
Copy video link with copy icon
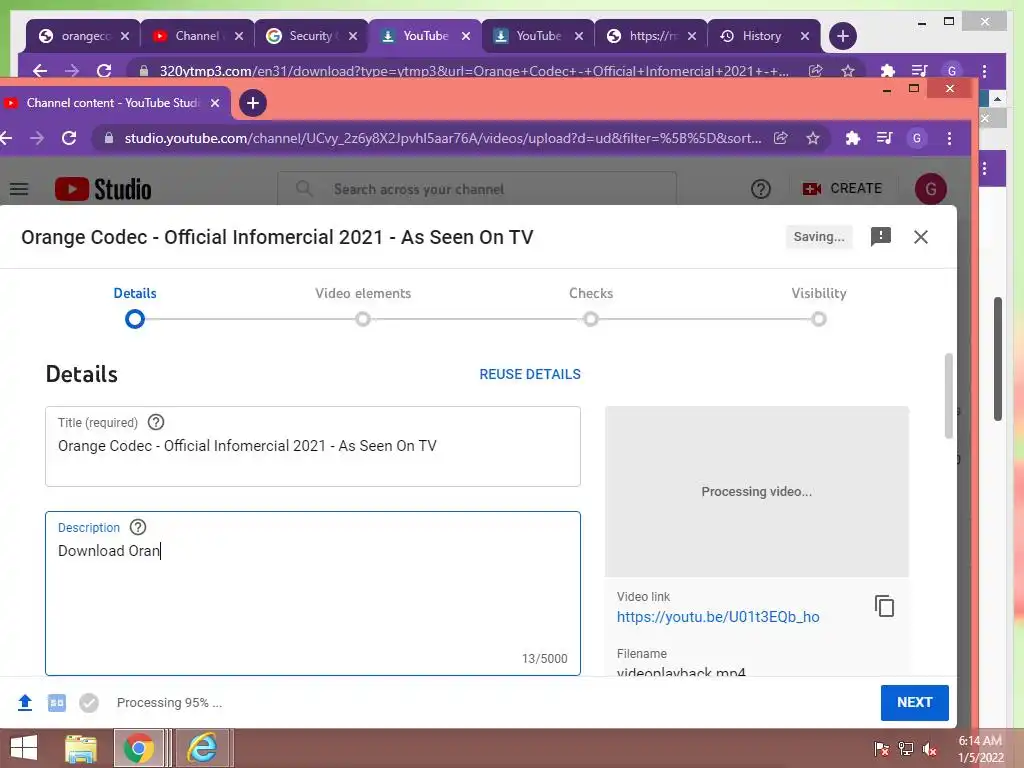point(884,606)
